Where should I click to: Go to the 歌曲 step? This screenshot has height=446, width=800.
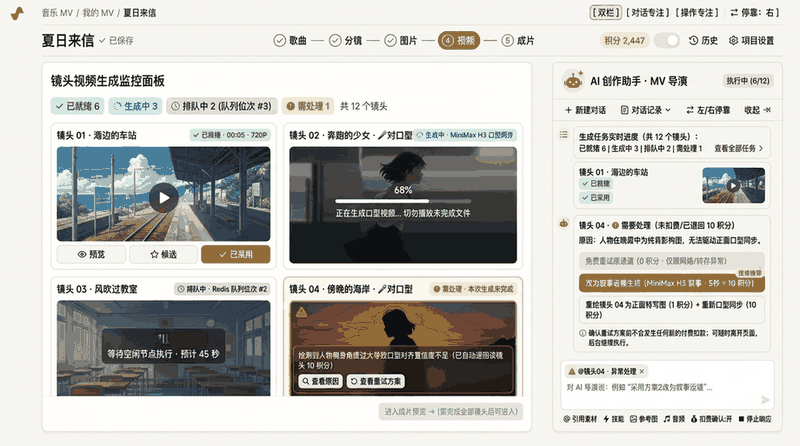290,40
